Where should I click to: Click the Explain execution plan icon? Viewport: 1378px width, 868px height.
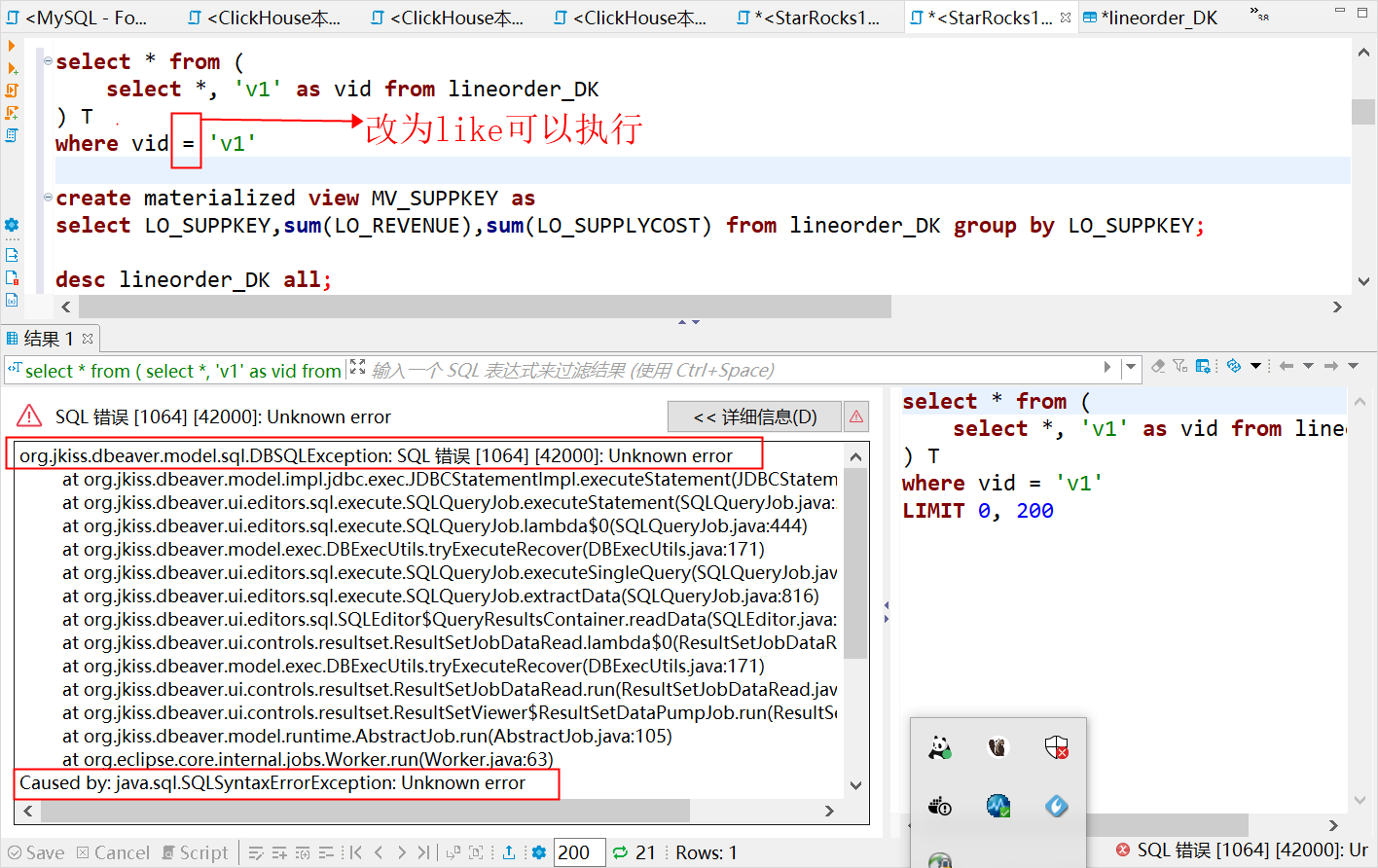coord(12,135)
